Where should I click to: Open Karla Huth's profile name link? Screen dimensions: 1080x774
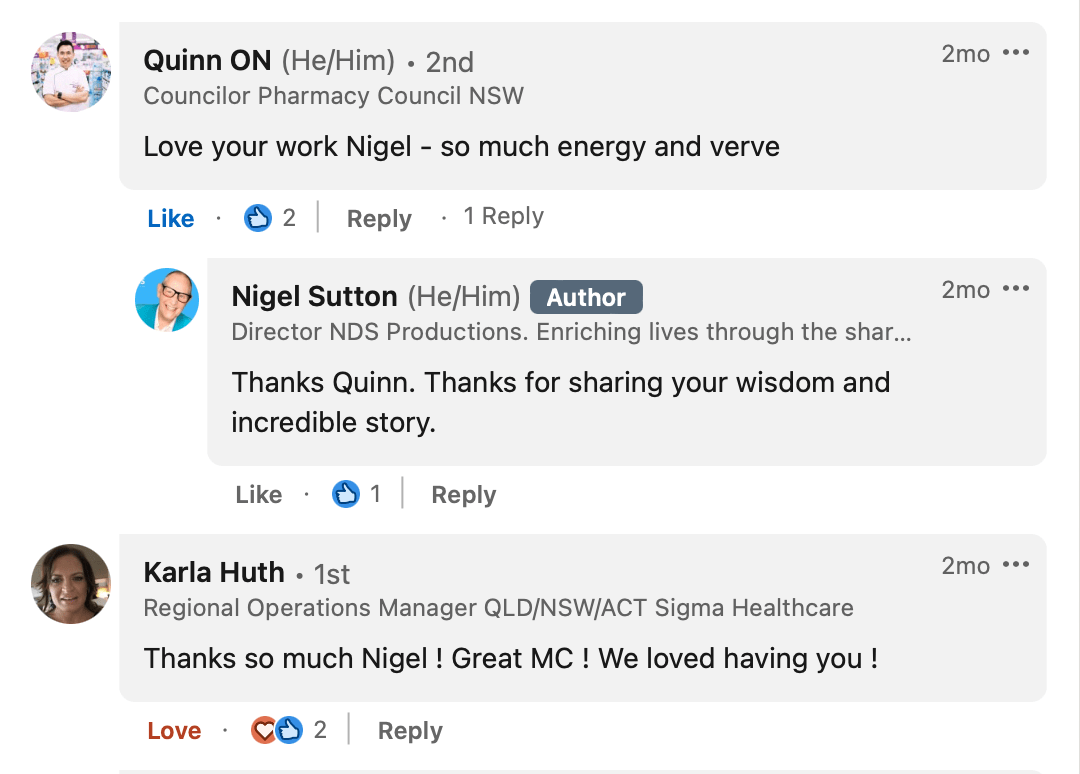point(214,572)
